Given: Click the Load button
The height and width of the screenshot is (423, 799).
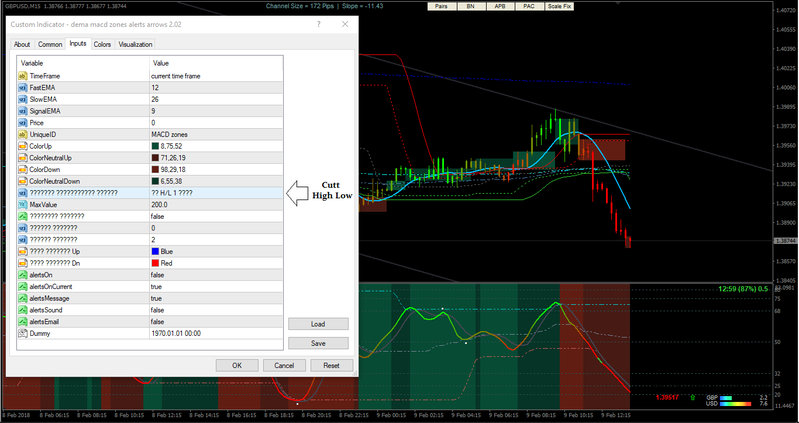Looking at the screenshot, I should 318,324.
